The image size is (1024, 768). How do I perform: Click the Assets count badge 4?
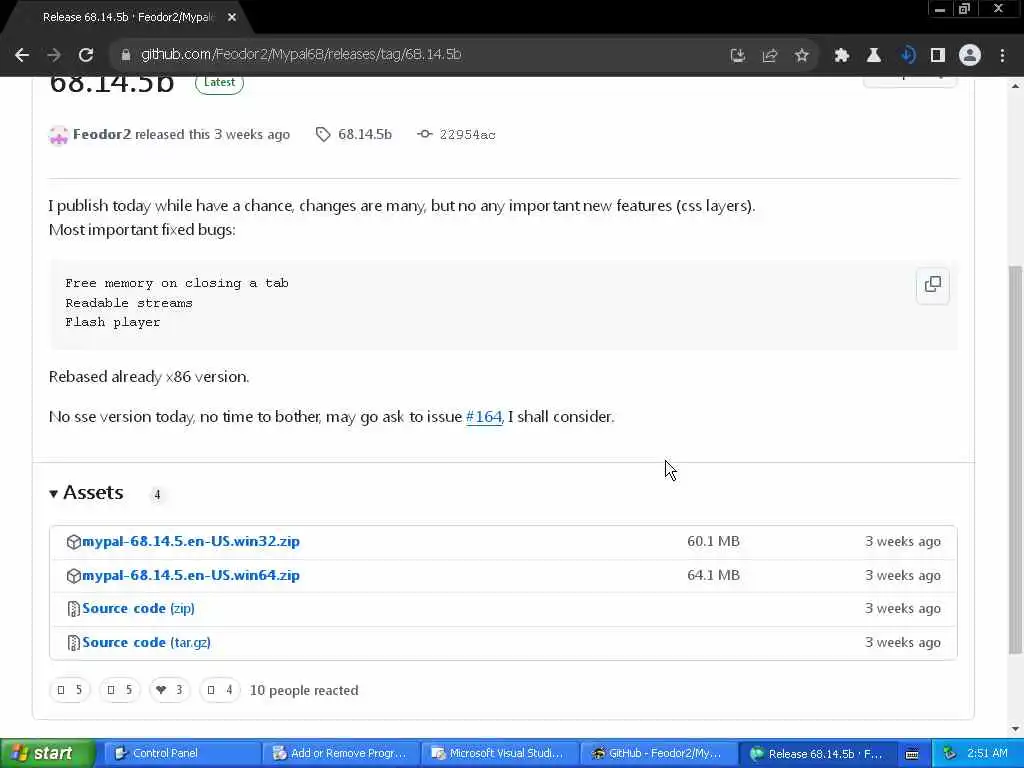click(157, 494)
